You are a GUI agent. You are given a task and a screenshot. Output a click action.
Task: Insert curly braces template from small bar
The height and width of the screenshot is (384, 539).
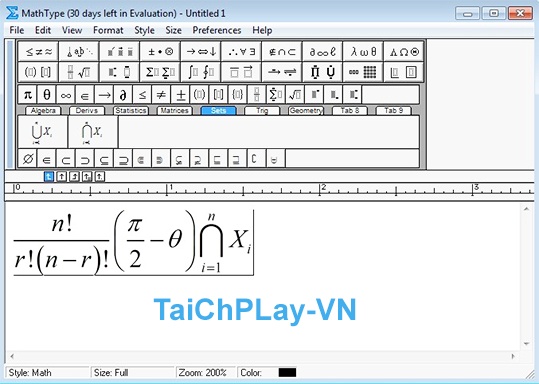(238, 95)
